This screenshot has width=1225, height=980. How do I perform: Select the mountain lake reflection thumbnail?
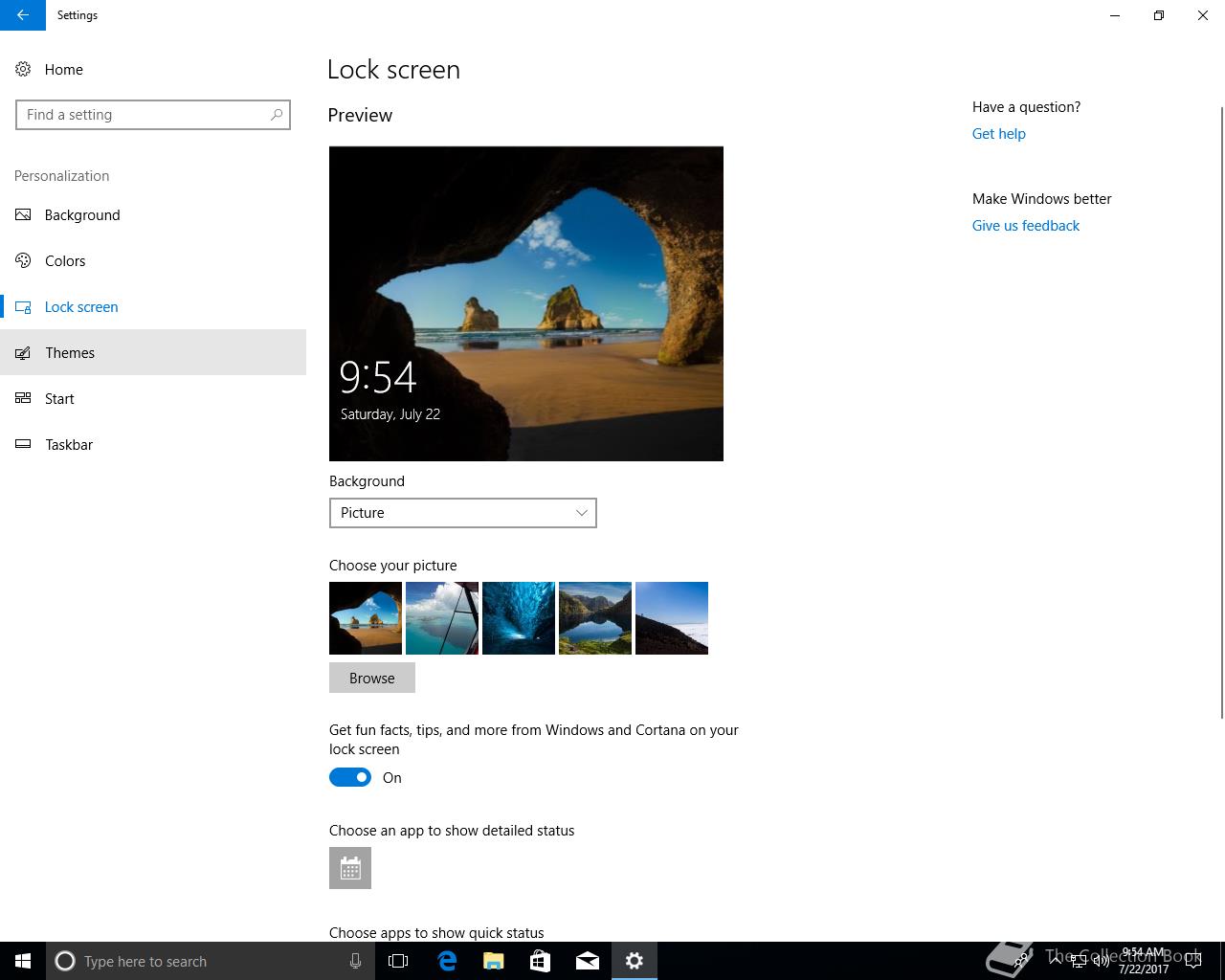(x=595, y=618)
